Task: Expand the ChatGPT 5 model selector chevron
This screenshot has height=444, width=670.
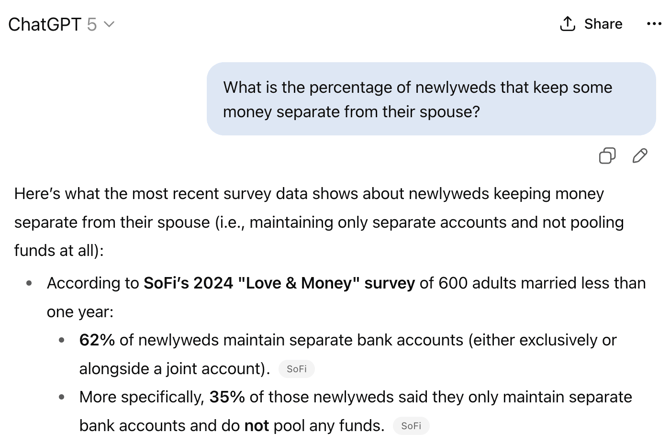Action: point(109,24)
